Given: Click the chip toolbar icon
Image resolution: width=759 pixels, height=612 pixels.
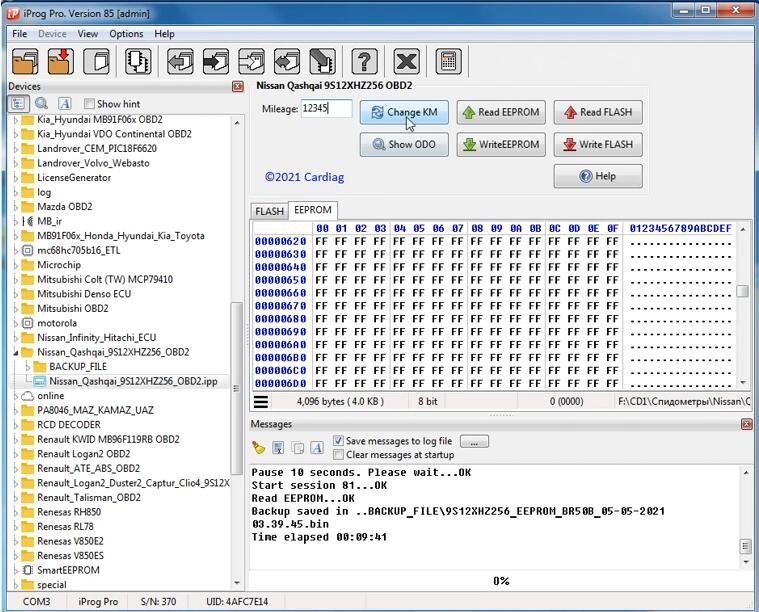Looking at the screenshot, I should tap(137, 61).
